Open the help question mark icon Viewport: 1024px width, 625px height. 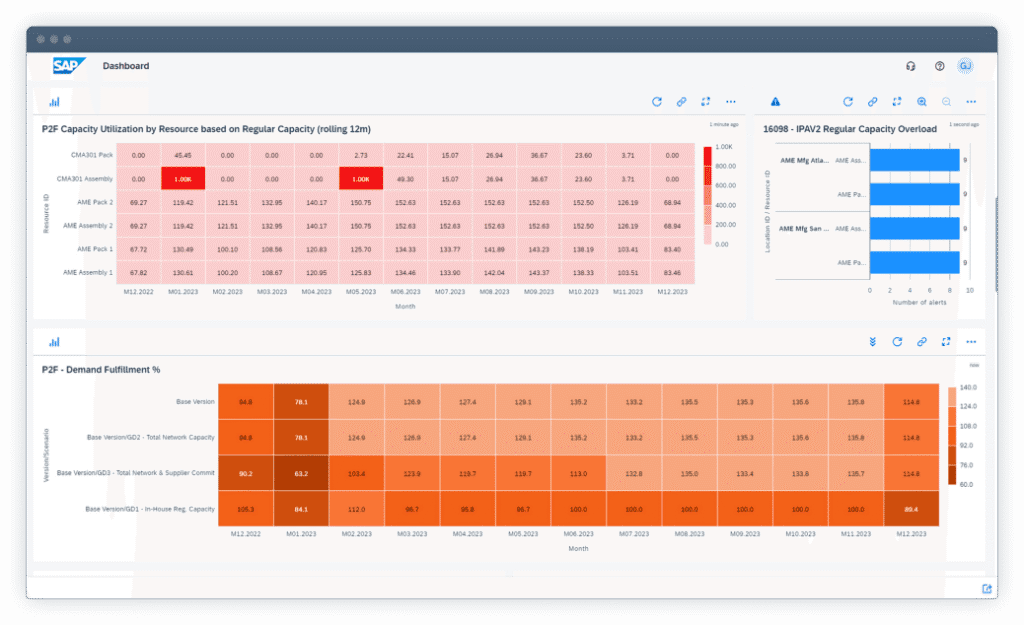[939, 66]
